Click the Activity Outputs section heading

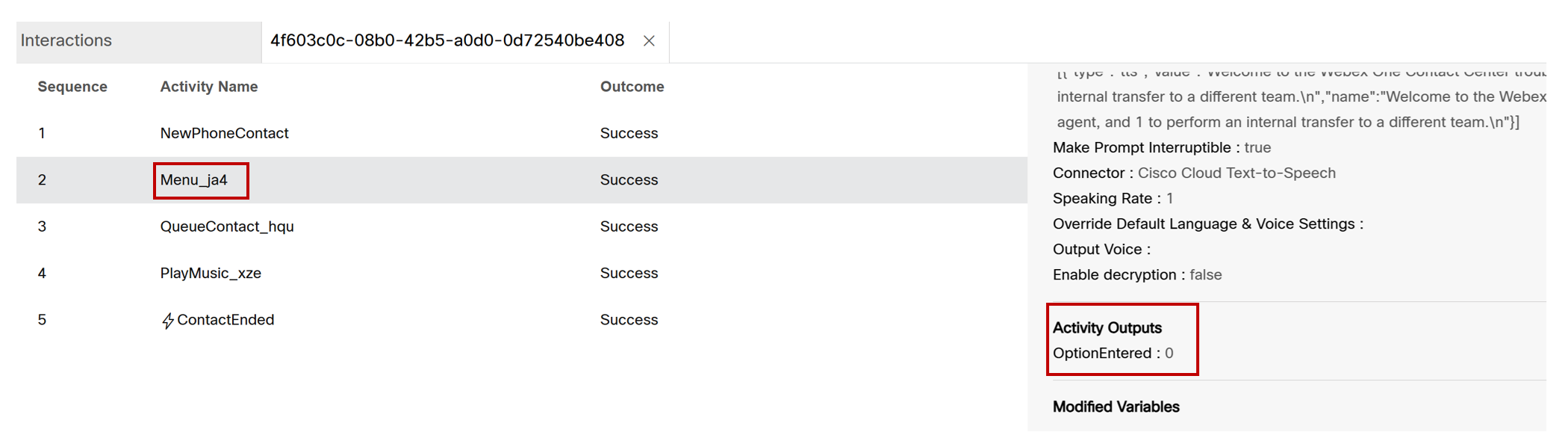[x=1107, y=328]
